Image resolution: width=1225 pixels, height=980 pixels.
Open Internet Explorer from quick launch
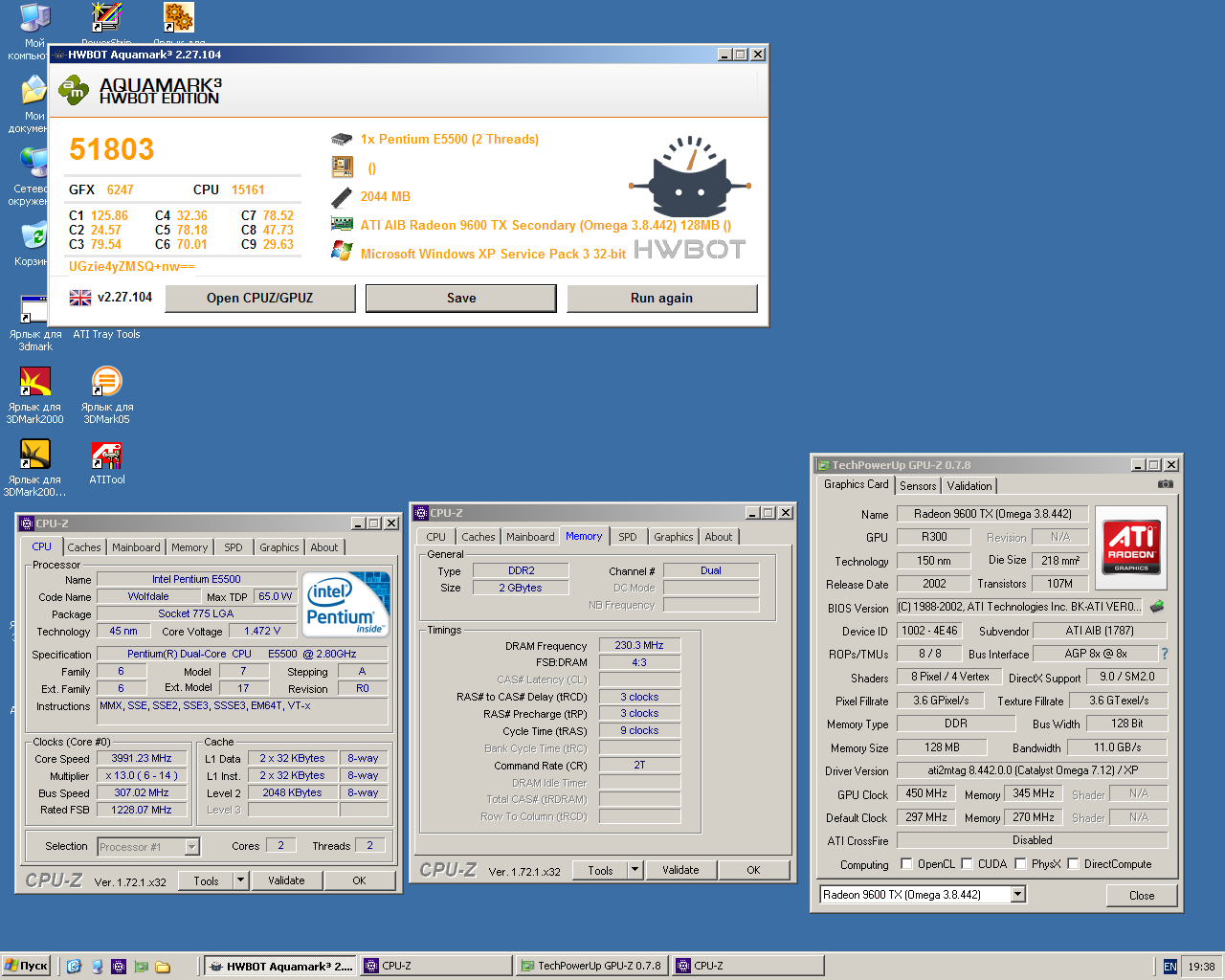75,966
